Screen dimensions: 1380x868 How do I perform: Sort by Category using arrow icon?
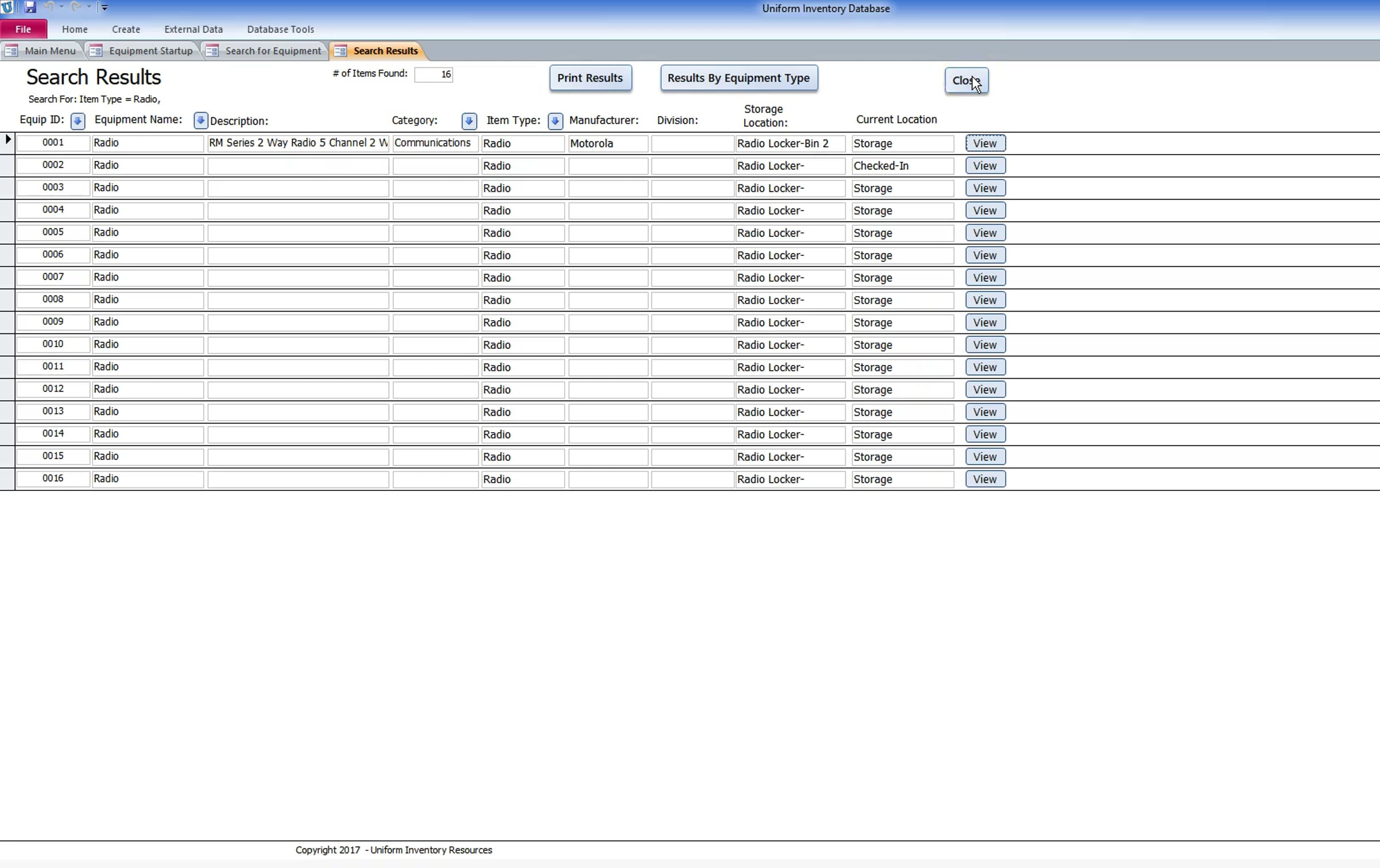point(469,121)
